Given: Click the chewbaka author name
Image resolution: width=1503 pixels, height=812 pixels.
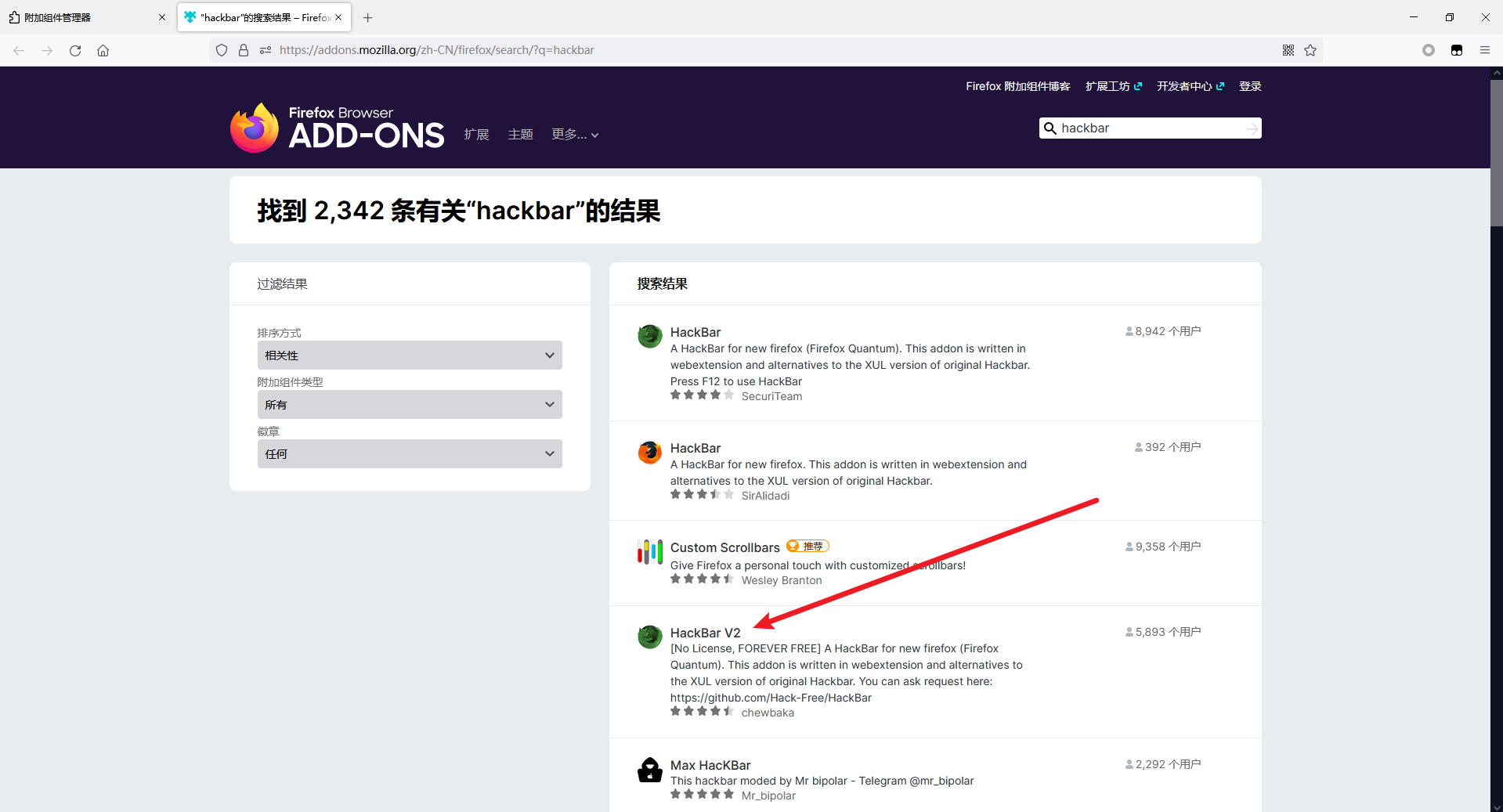Looking at the screenshot, I should coord(768,713).
